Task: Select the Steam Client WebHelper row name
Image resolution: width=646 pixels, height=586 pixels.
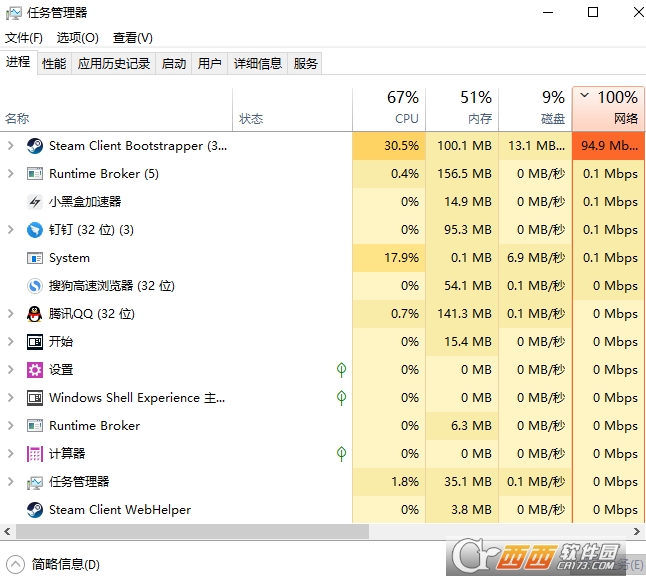Action: 120,510
